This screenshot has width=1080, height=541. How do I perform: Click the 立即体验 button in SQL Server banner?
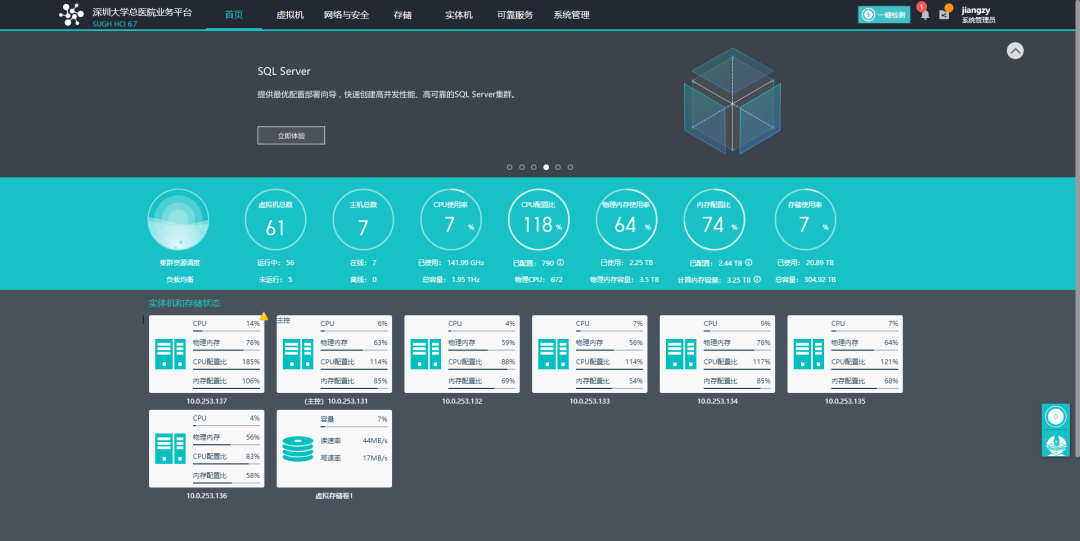291,136
